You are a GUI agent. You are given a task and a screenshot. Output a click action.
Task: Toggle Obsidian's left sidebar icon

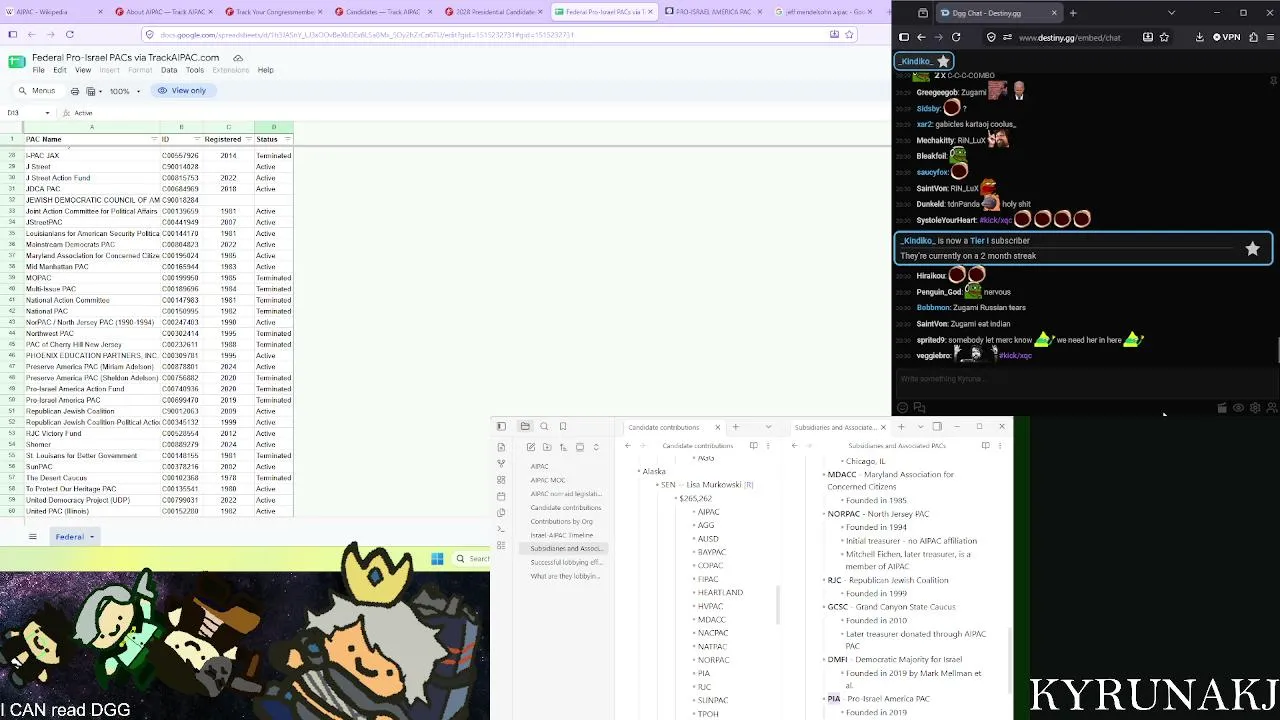pyautogui.click(x=501, y=427)
